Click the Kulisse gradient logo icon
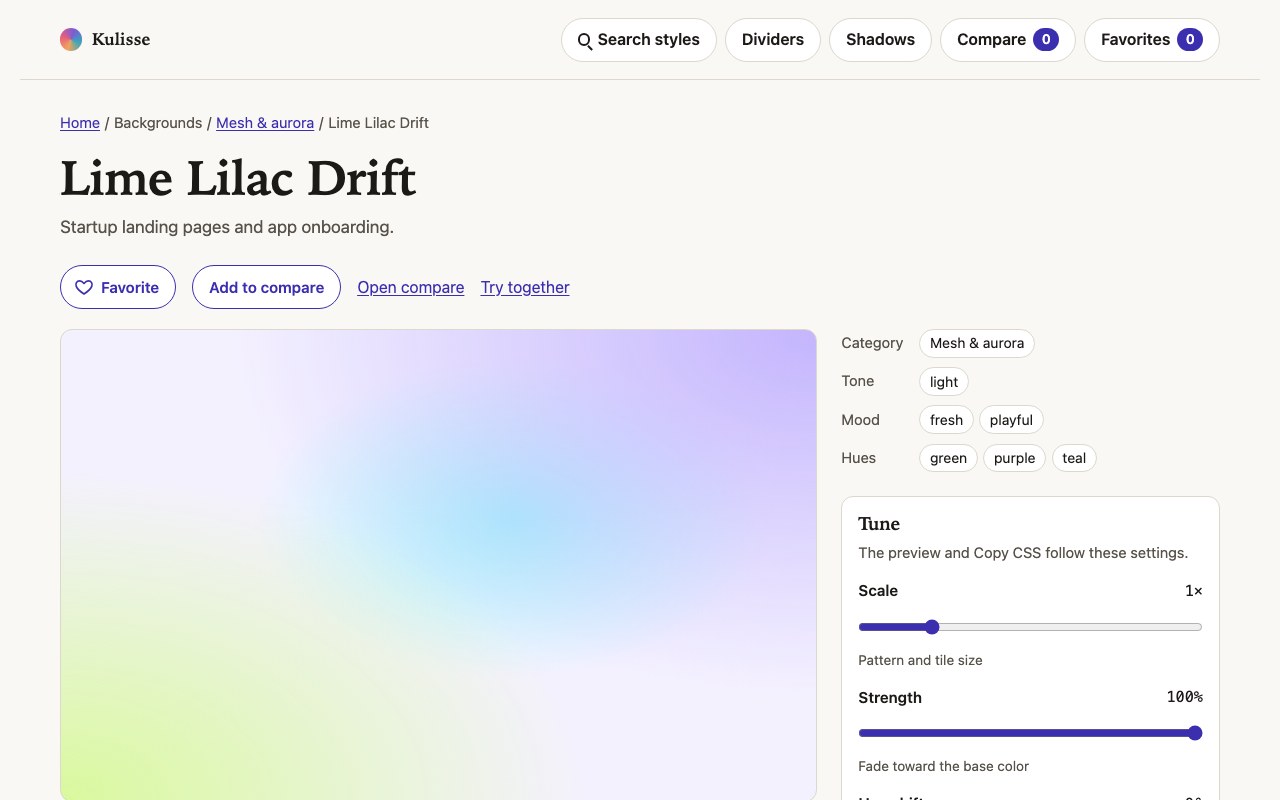The height and width of the screenshot is (800, 1280). [x=71, y=40]
